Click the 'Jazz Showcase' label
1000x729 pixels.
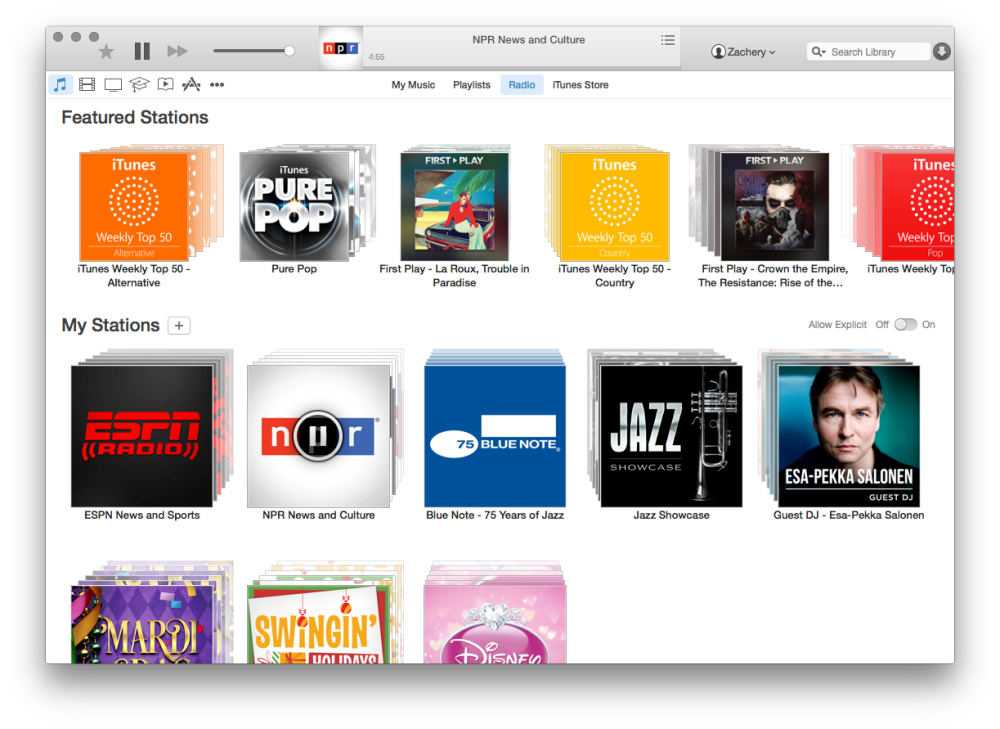click(672, 515)
